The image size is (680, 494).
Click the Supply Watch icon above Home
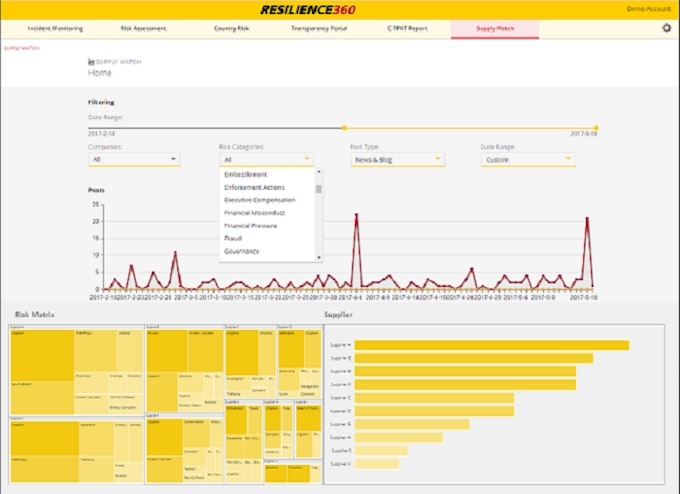click(92, 62)
